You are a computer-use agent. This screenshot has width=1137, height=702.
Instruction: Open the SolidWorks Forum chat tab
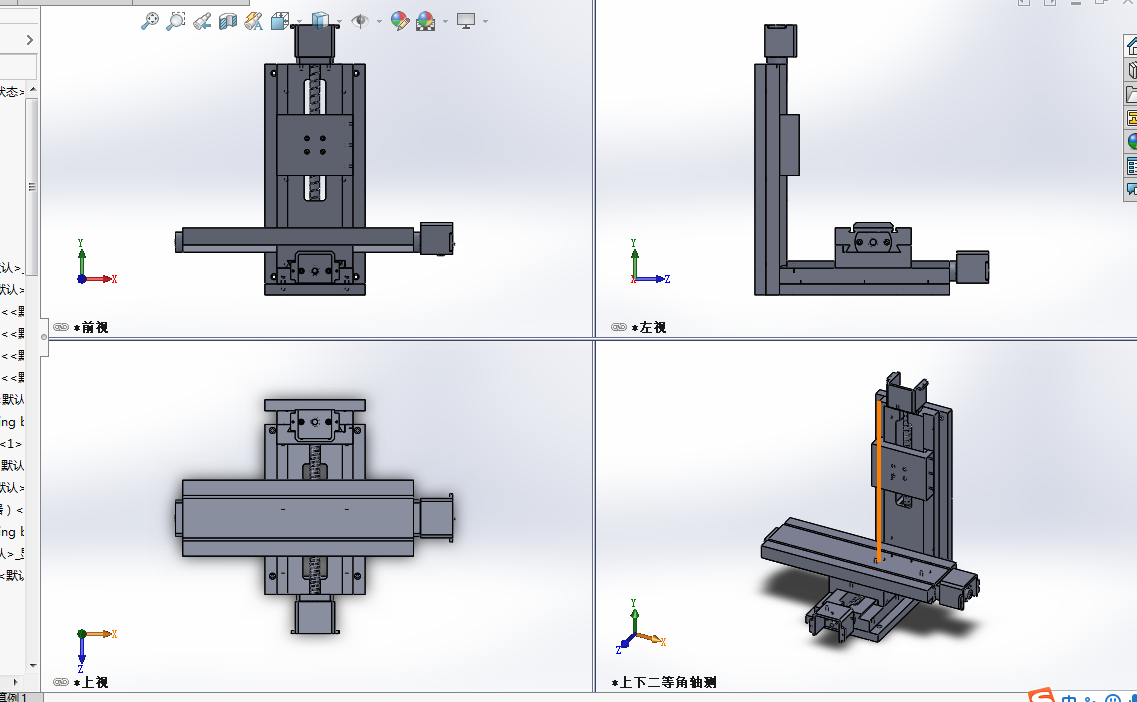click(x=1131, y=189)
